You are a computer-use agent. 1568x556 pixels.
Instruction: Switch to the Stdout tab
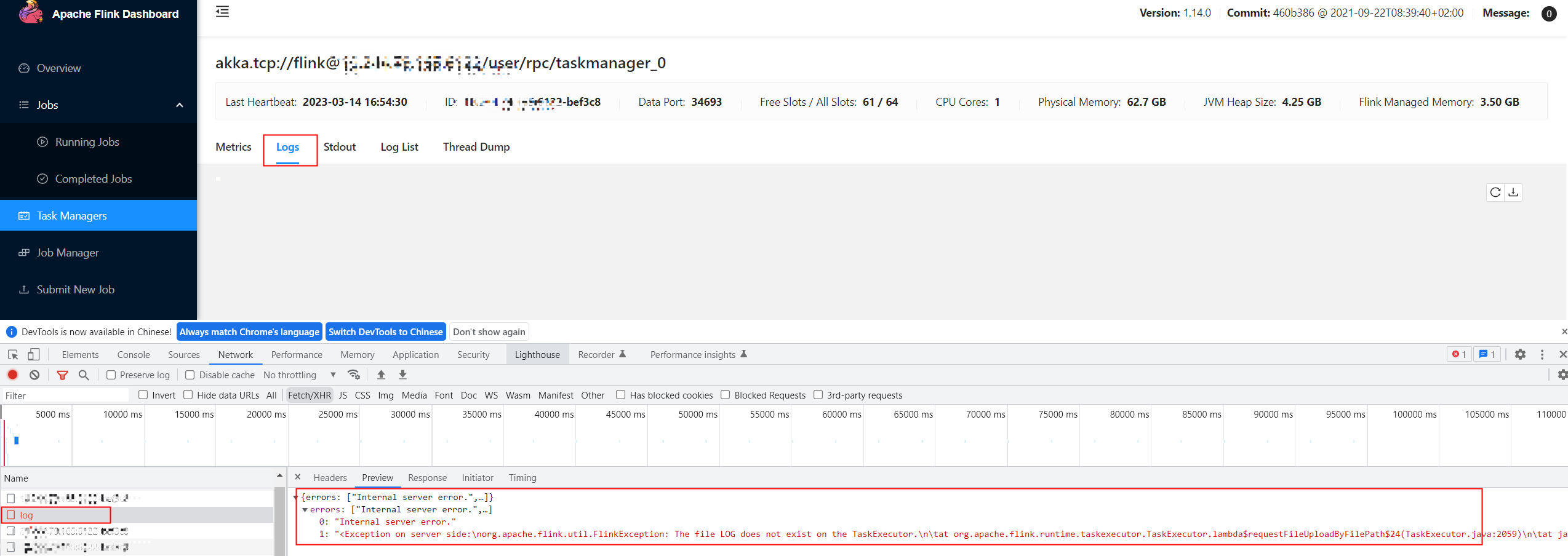pos(340,147)
